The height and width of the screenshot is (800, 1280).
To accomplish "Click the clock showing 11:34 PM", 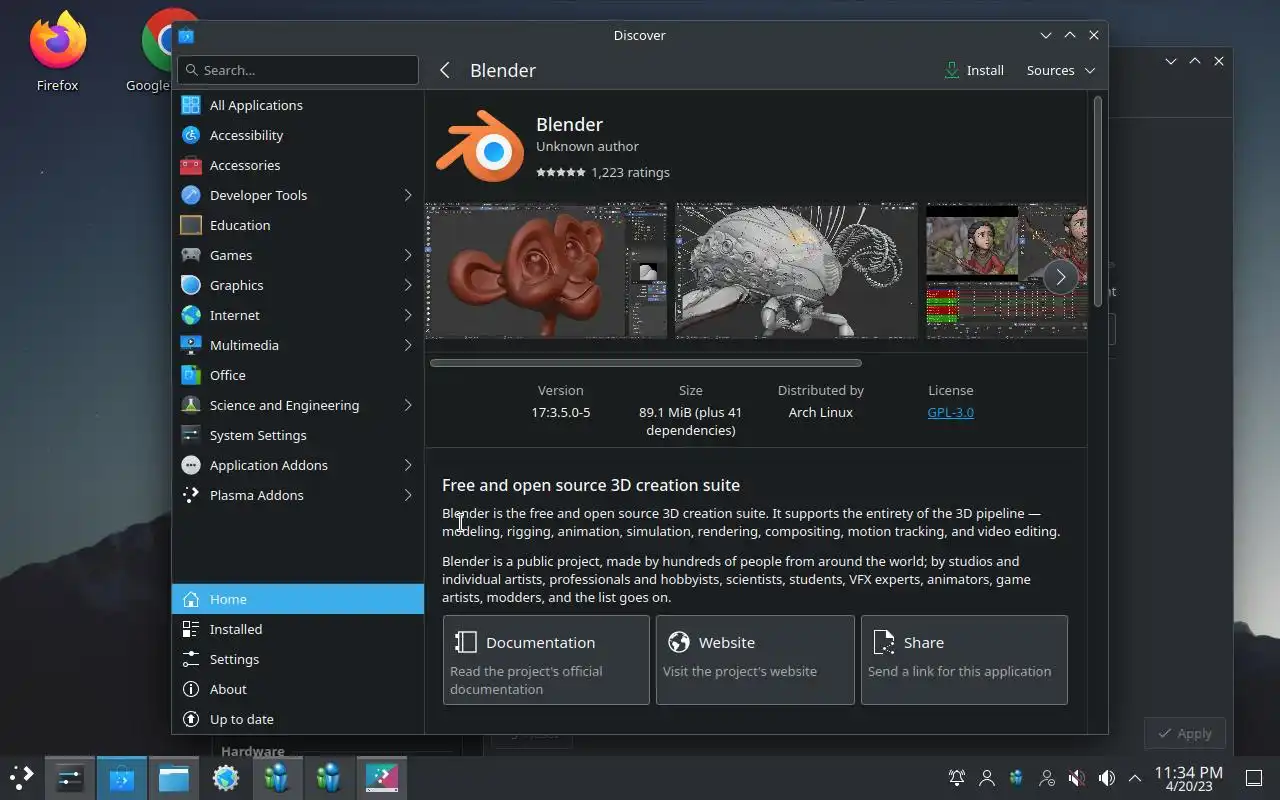I will point(1188,778).
